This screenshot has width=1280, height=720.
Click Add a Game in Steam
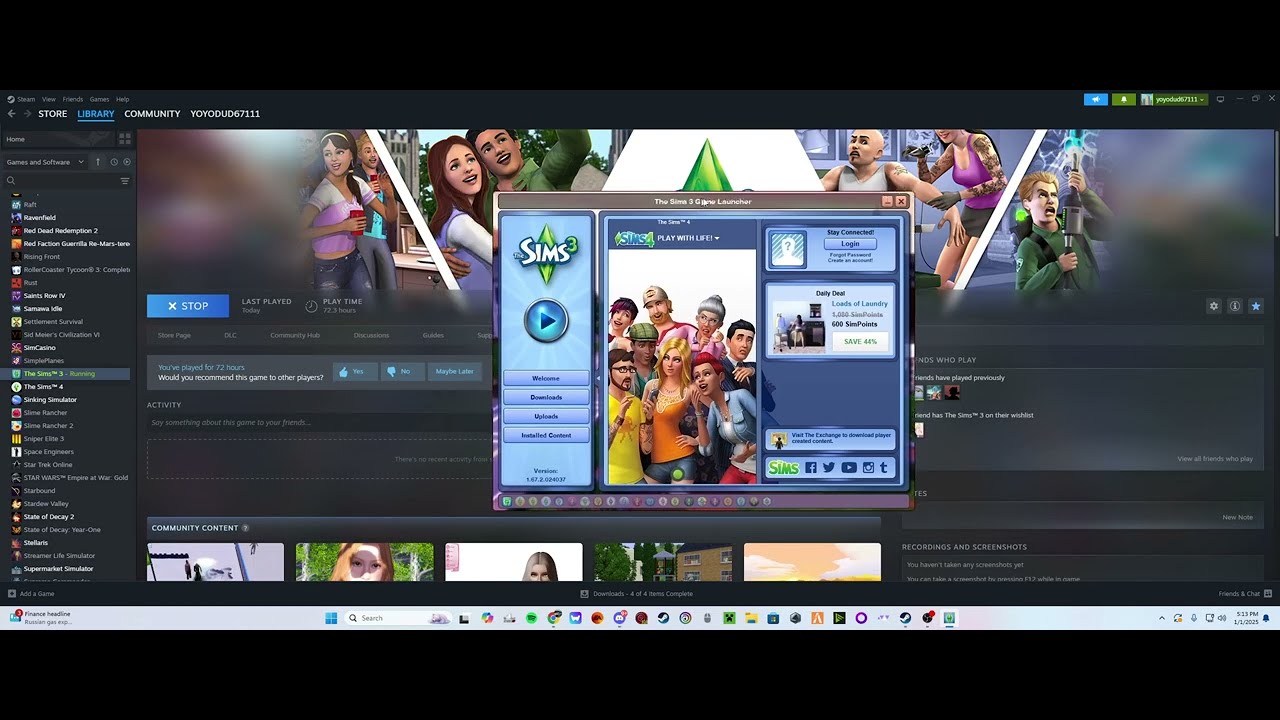pyautogui.click(x=31, y=594)
